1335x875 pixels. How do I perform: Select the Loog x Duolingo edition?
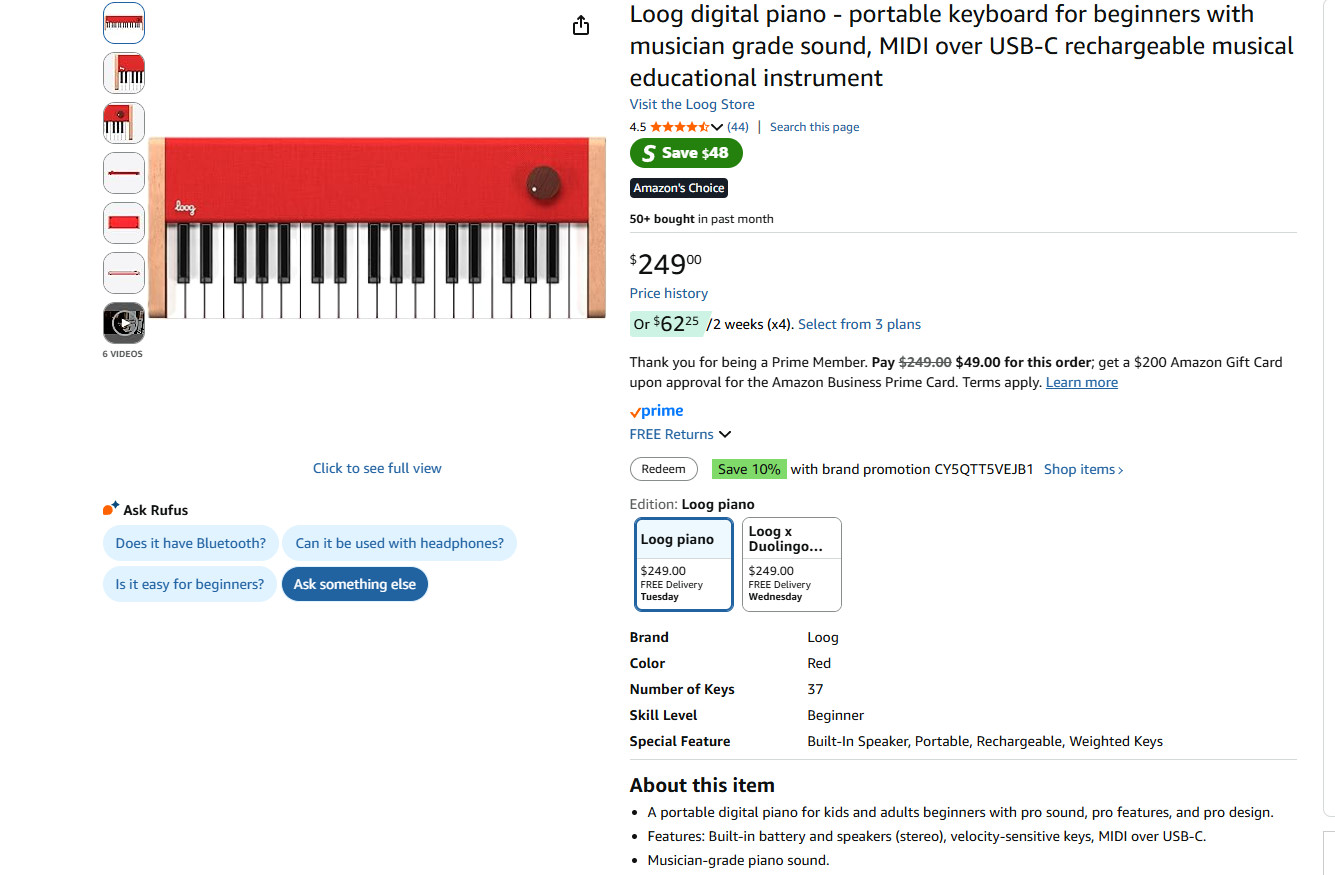click(791, 564)
